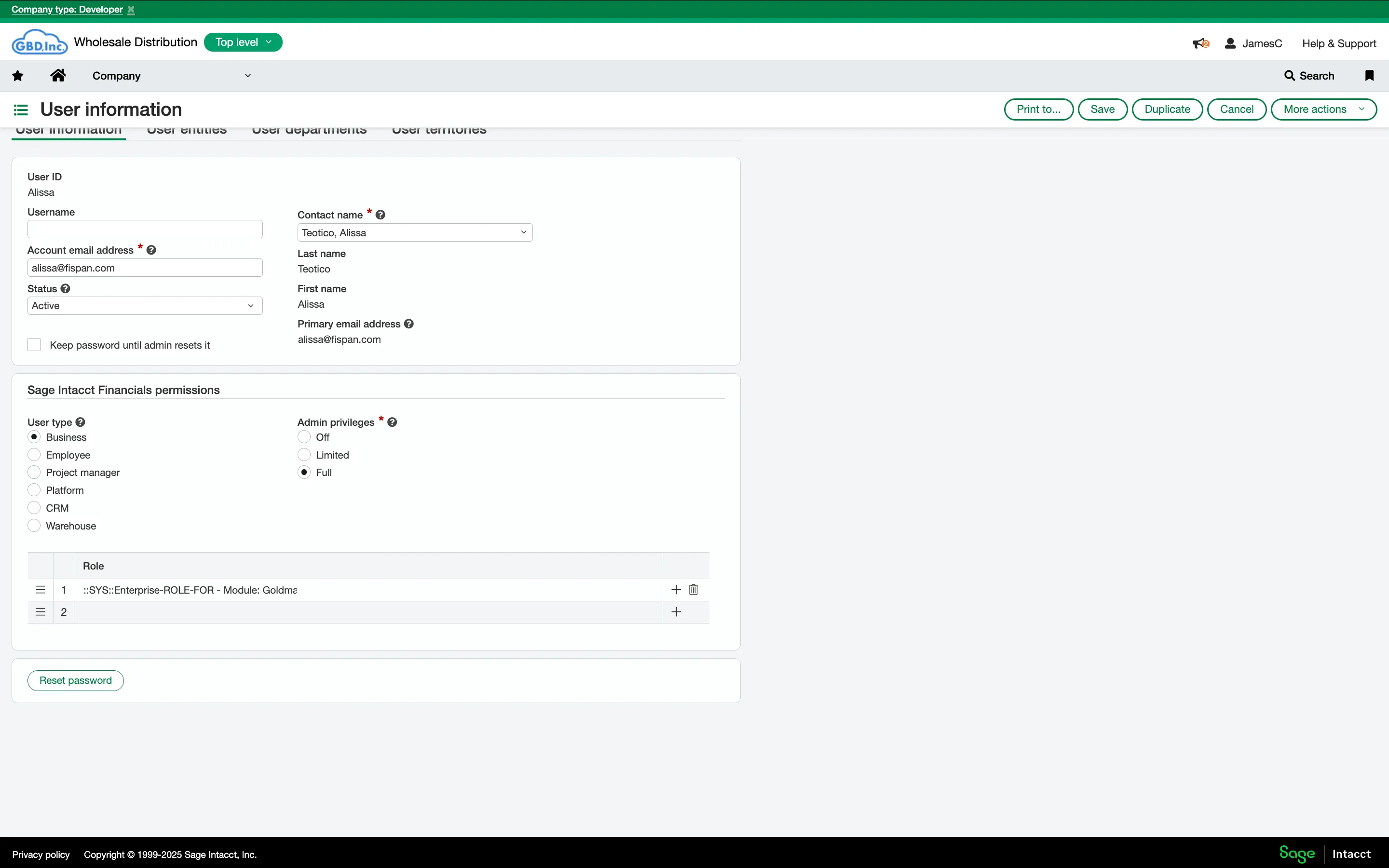Select the Project manager user type
This screenshot has width=1389, height=868.
point(34,473)
